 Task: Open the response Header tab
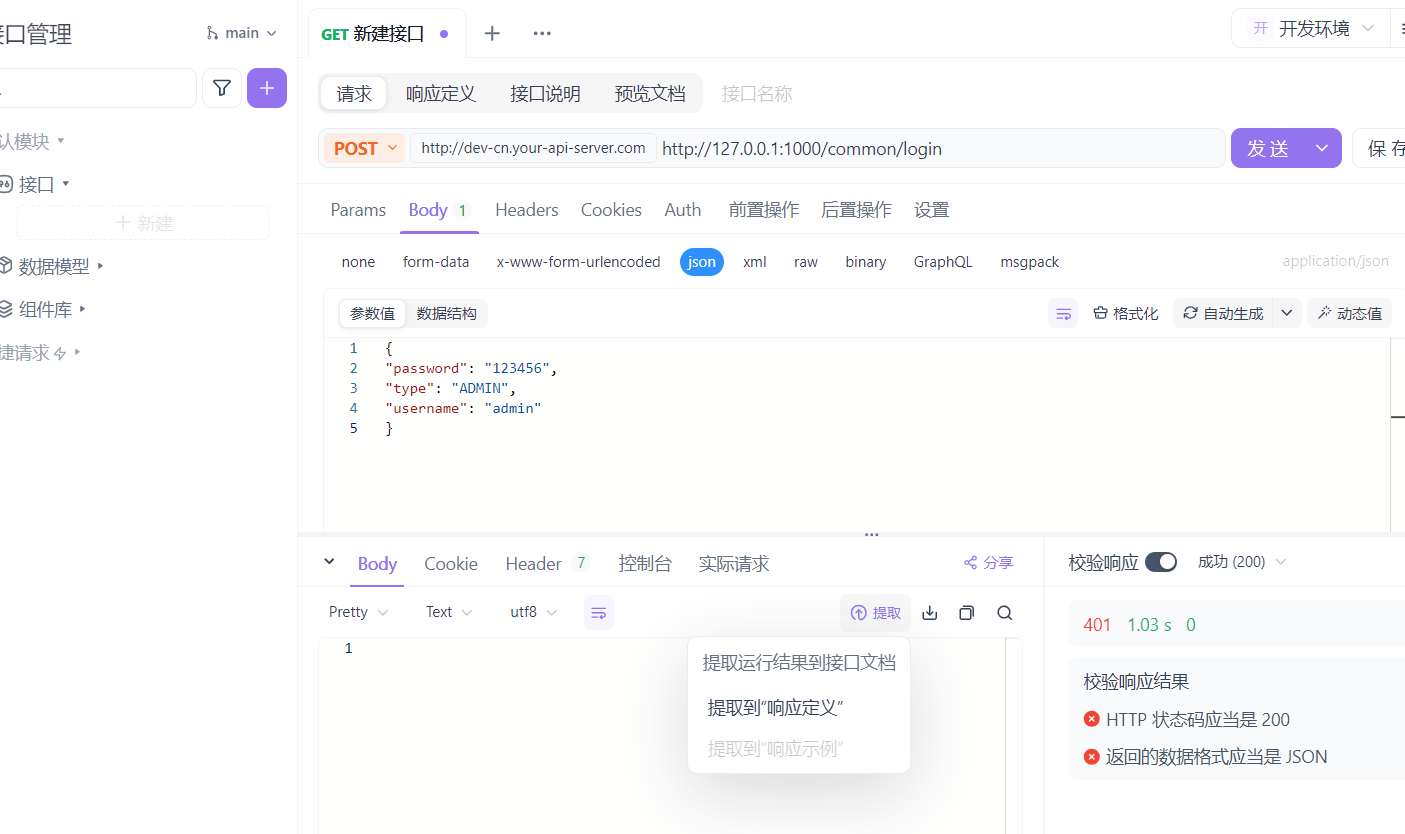tap(547, 564)
